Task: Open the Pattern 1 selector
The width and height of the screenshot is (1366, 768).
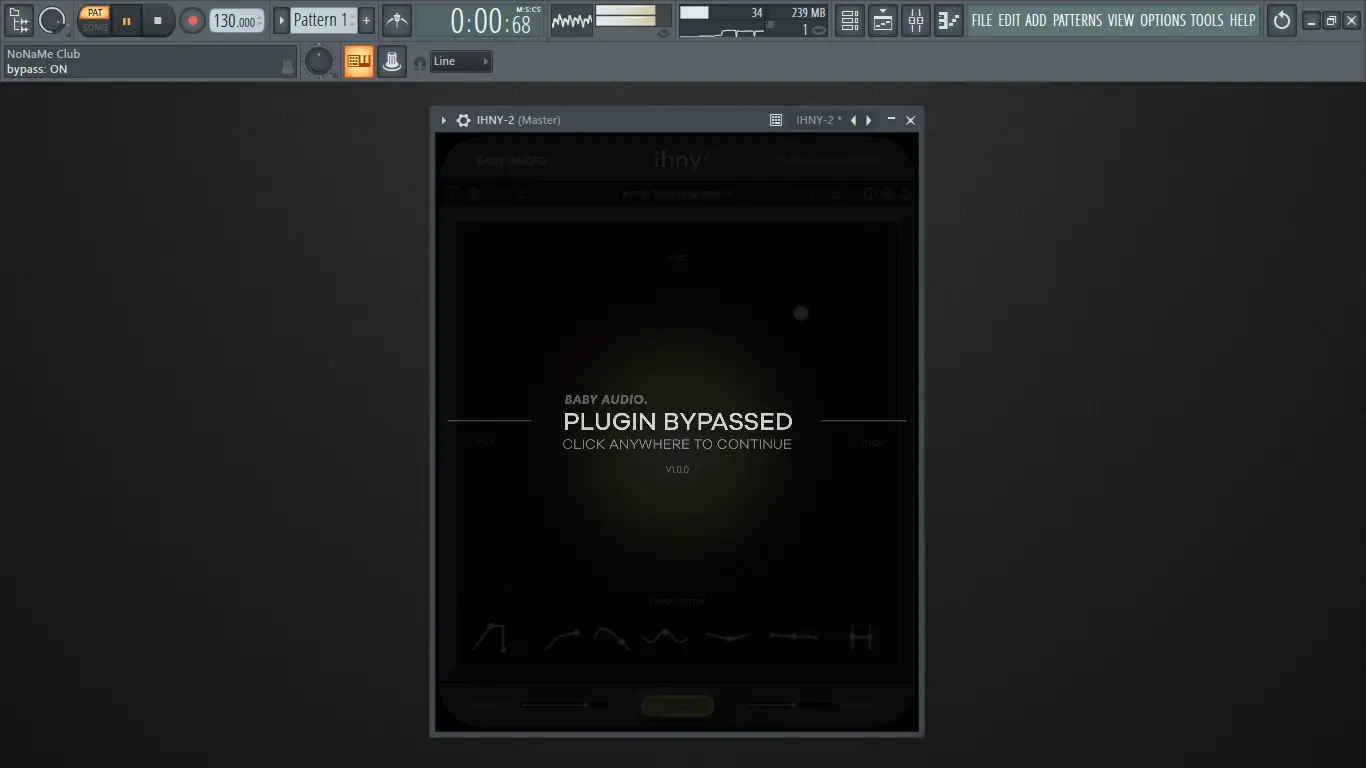Action: (324, 20)
